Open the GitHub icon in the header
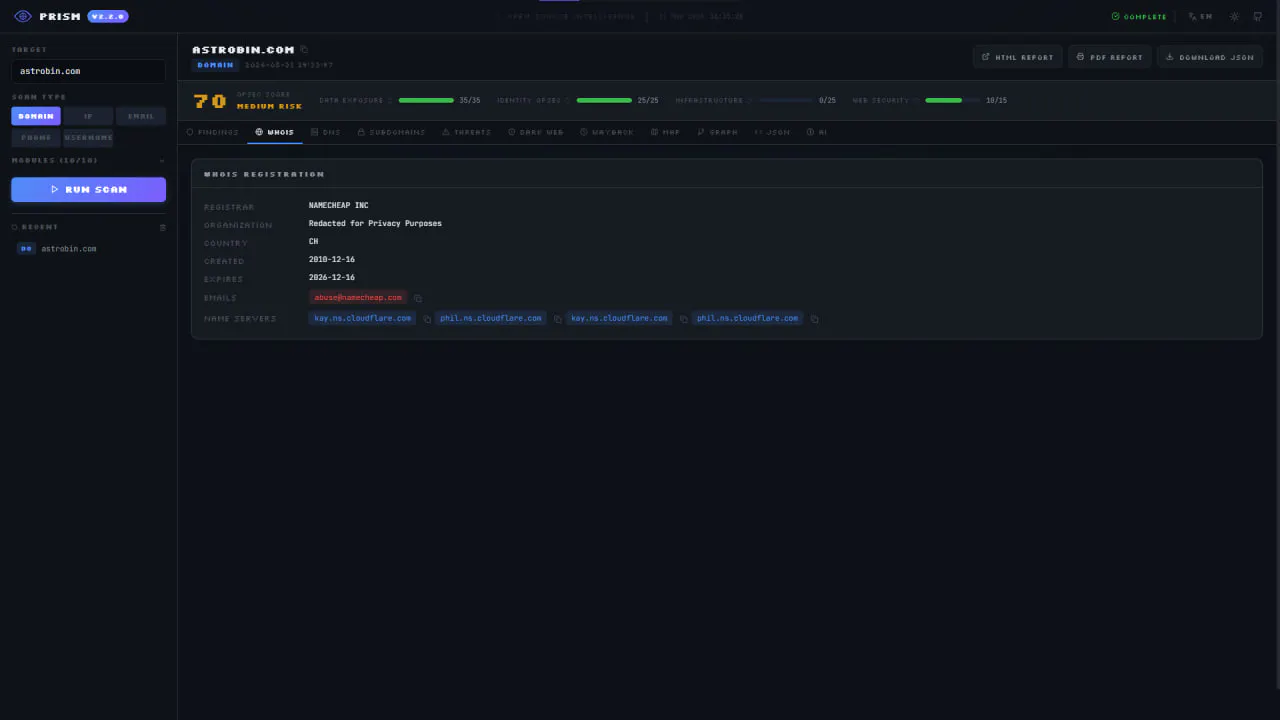Screen dimensions: 1280x720 click(1258, 16)
